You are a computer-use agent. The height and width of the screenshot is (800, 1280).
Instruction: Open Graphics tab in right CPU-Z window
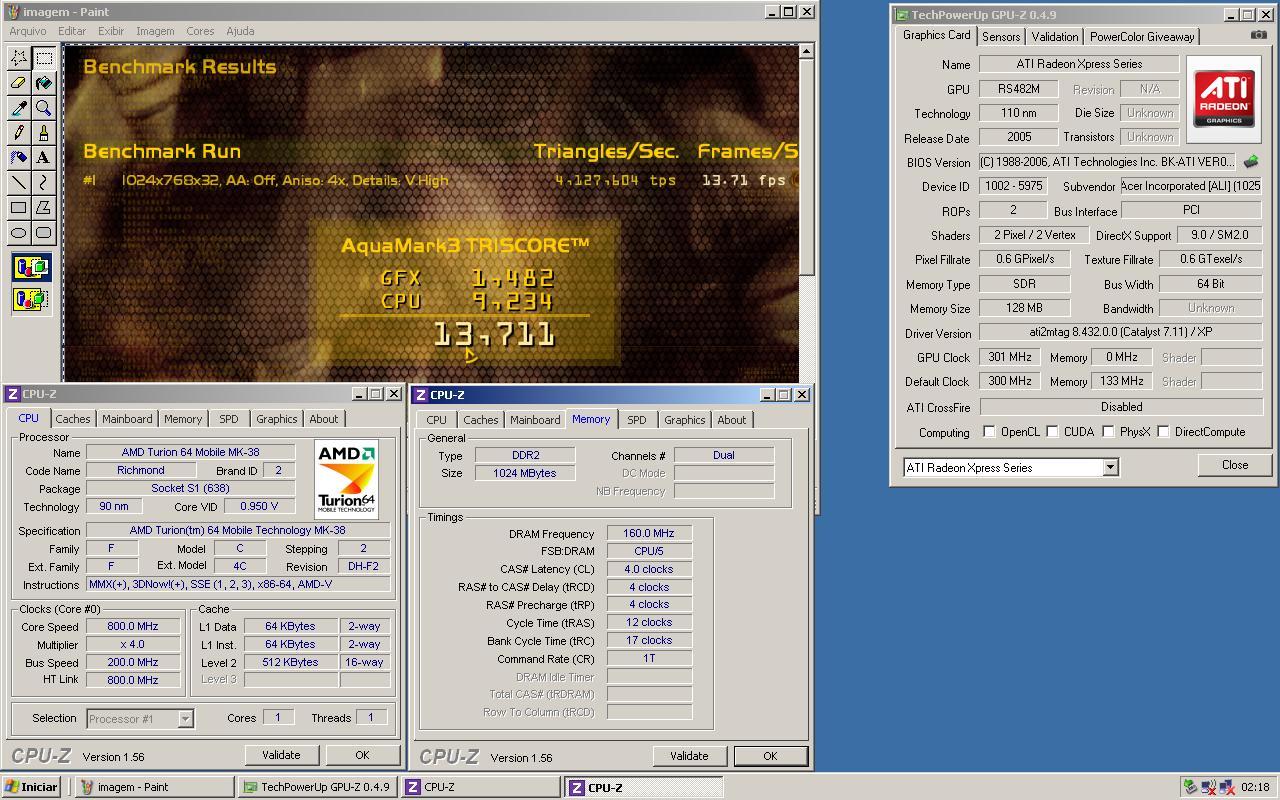coord(685,420)
